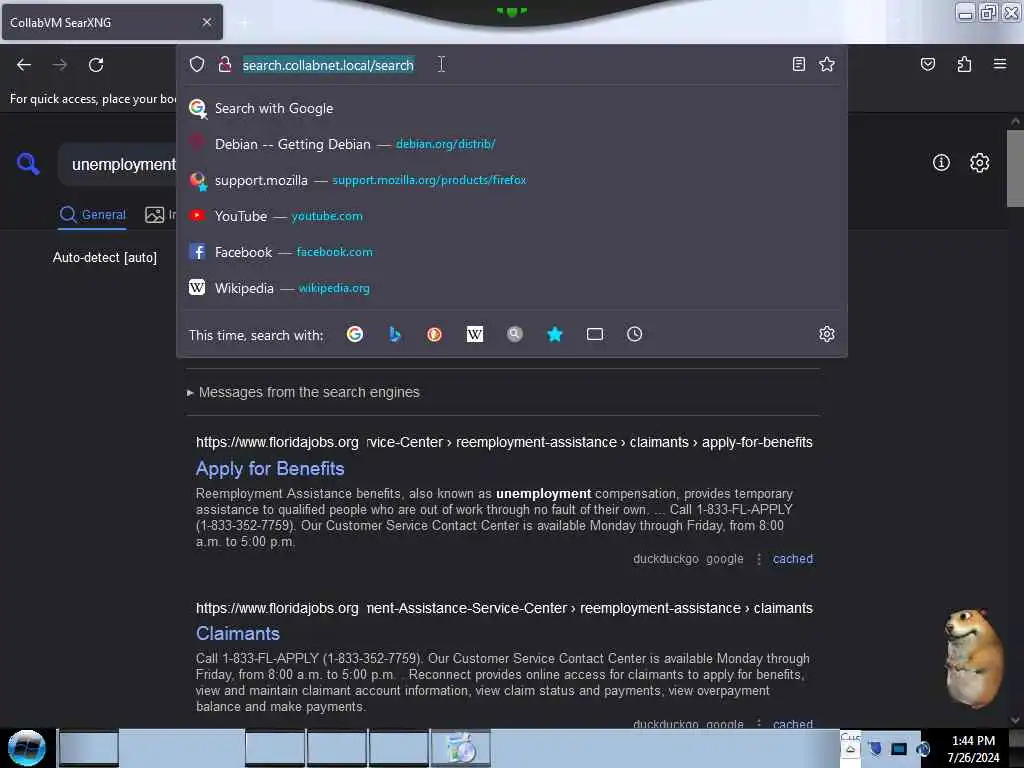The width and height of the screenshot is (1024, 768).
Task: Click the shield icon in system tray
Action: [875, 749]
